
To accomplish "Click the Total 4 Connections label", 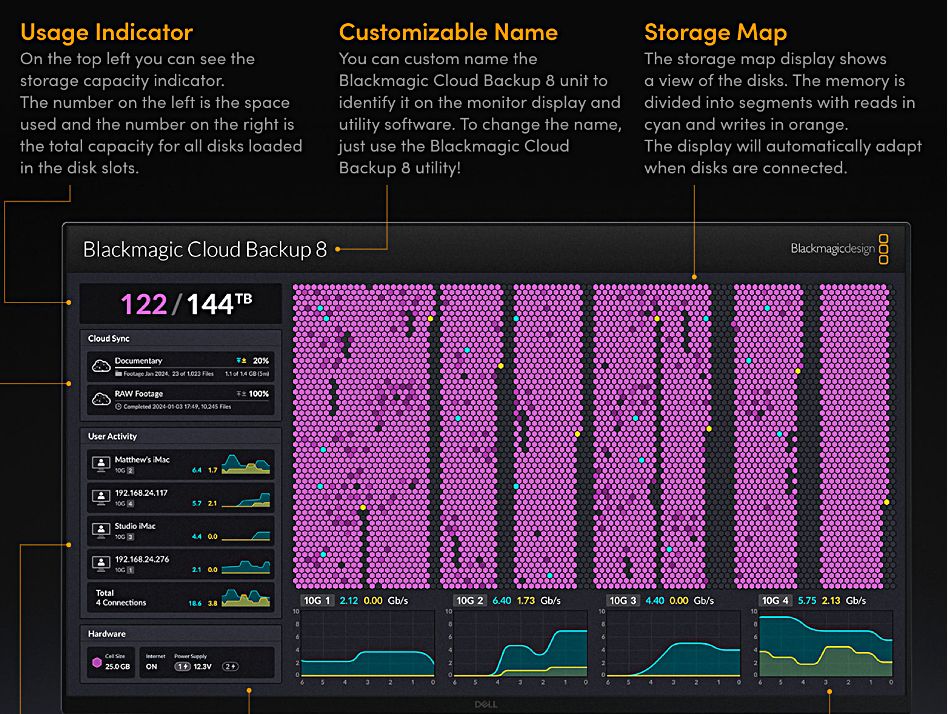I will click(121, 598).
